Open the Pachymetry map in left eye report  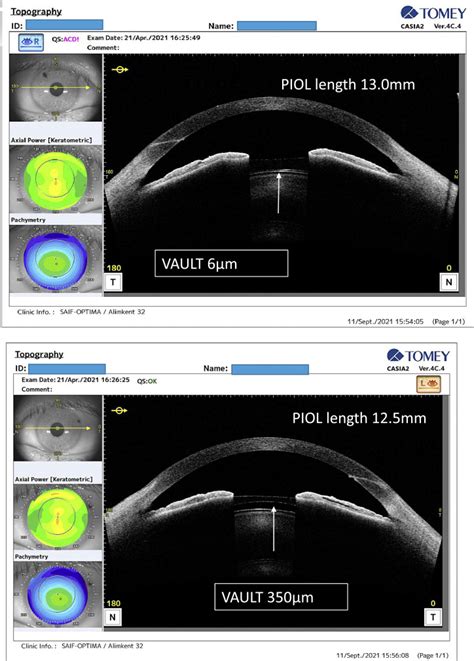coord(58,594)
